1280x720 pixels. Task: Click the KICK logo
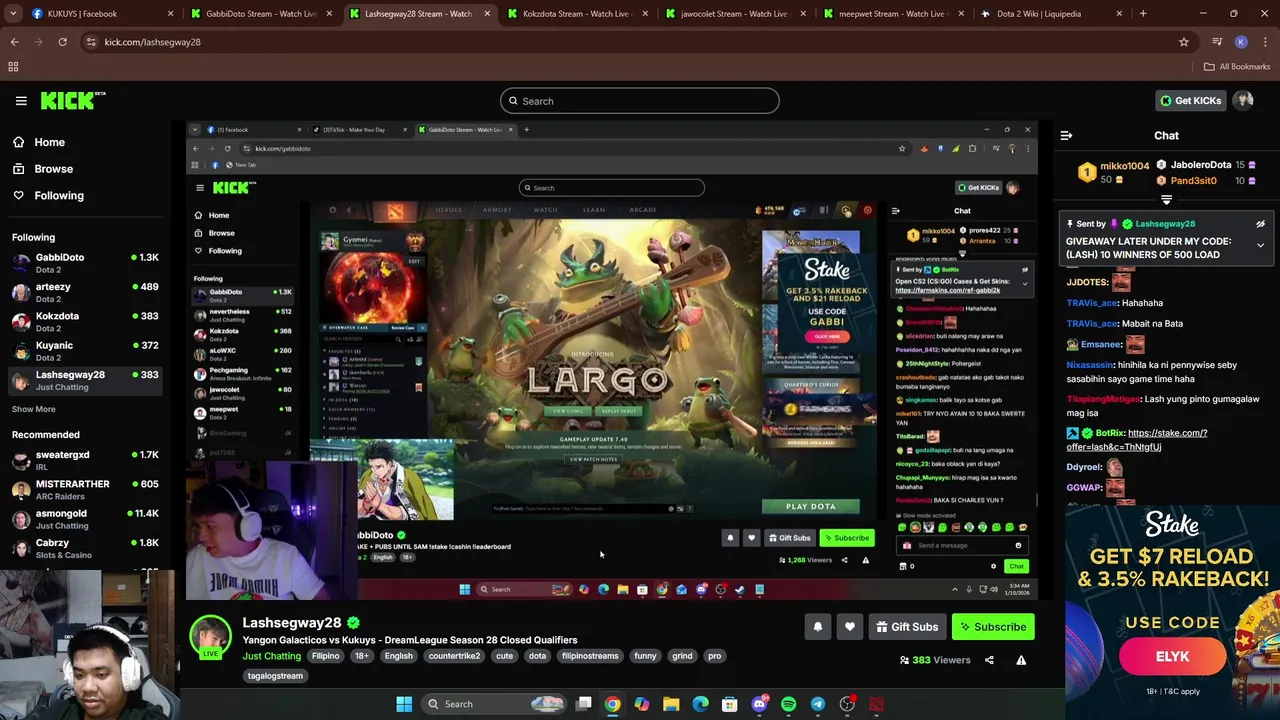click(x=72, y=100)
